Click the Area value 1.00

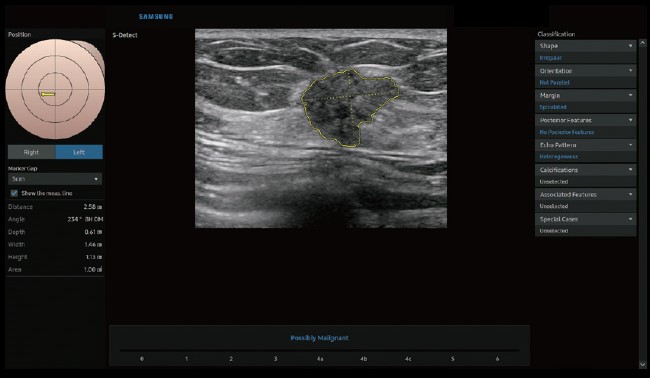pos(93,269)
